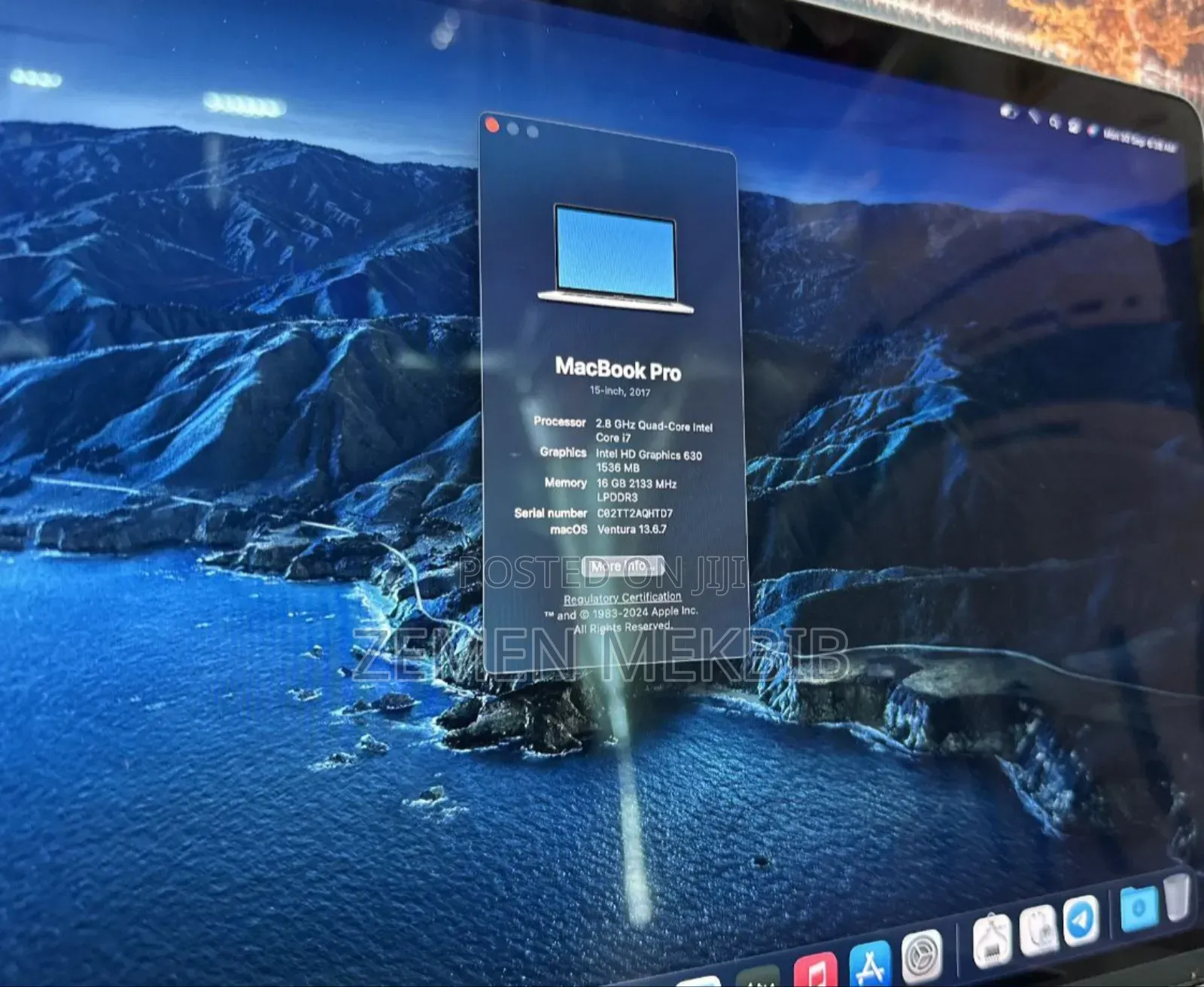Image resolution: width=1204 pixels, height=987 pixels.
Task: Open the hardware clamp utility app in the Dock
Action: coord(992,940)
